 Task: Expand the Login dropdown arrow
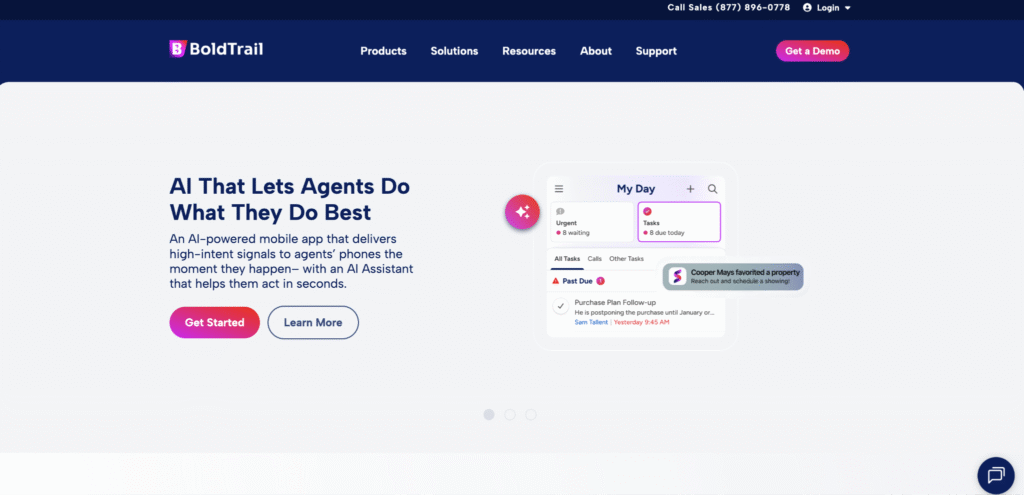pos(848,8)
